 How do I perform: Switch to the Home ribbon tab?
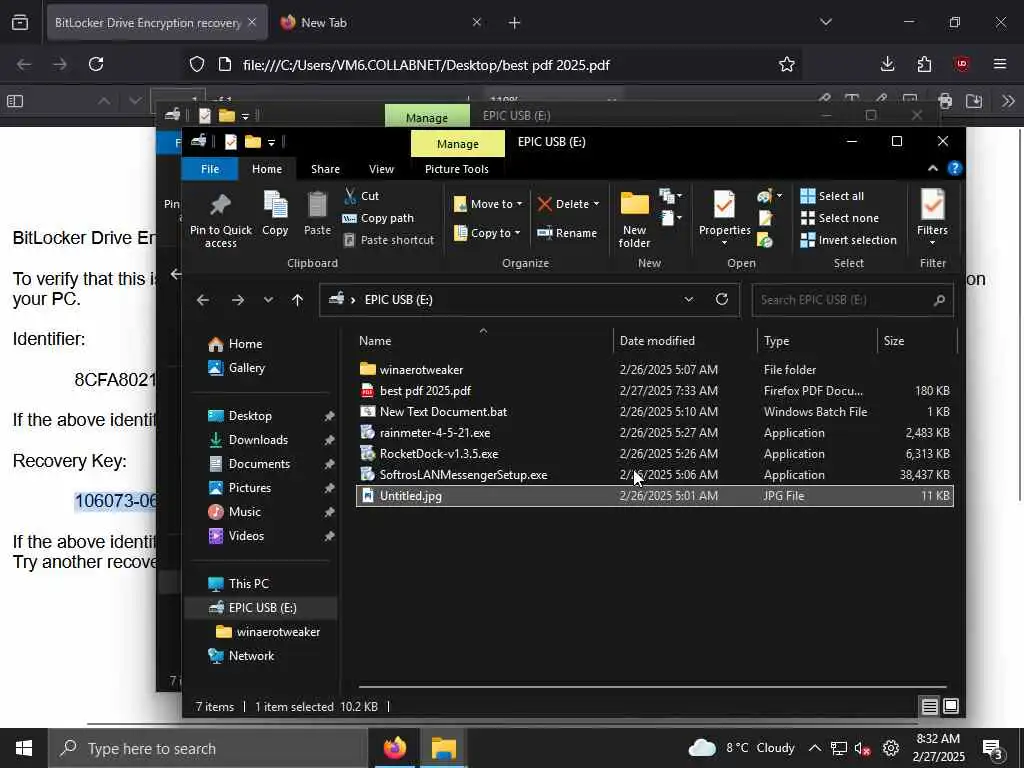(266, 169)
